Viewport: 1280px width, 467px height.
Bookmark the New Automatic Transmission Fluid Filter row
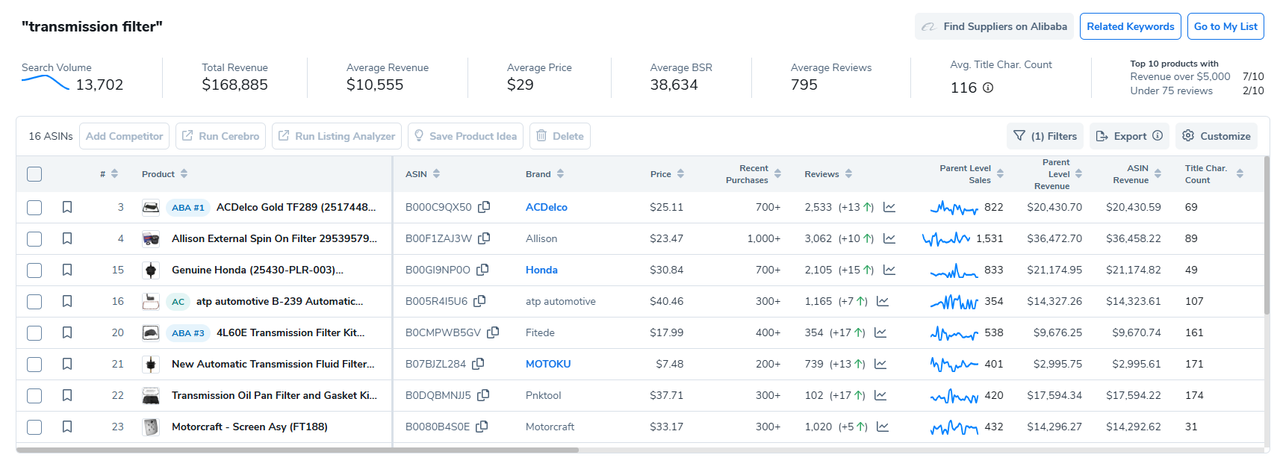pos(67,364)
